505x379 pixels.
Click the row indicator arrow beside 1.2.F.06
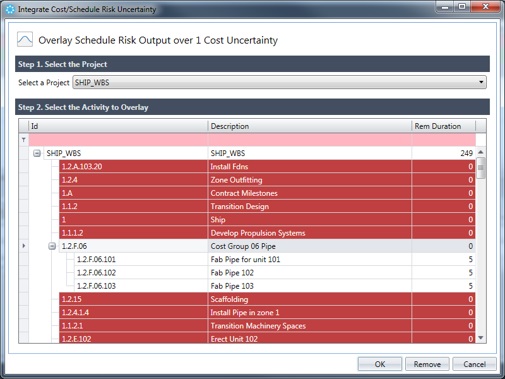click(x=24, y=246)
